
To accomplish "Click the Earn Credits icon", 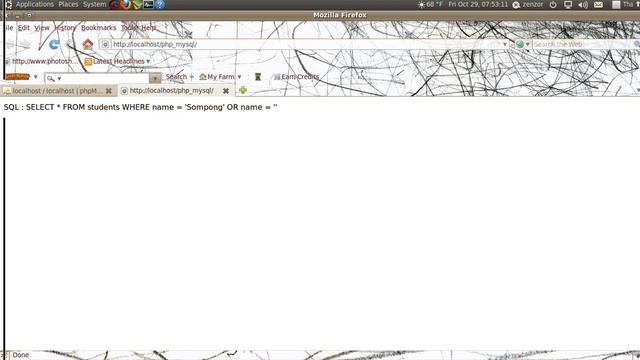I will click(x=277, y=77).
